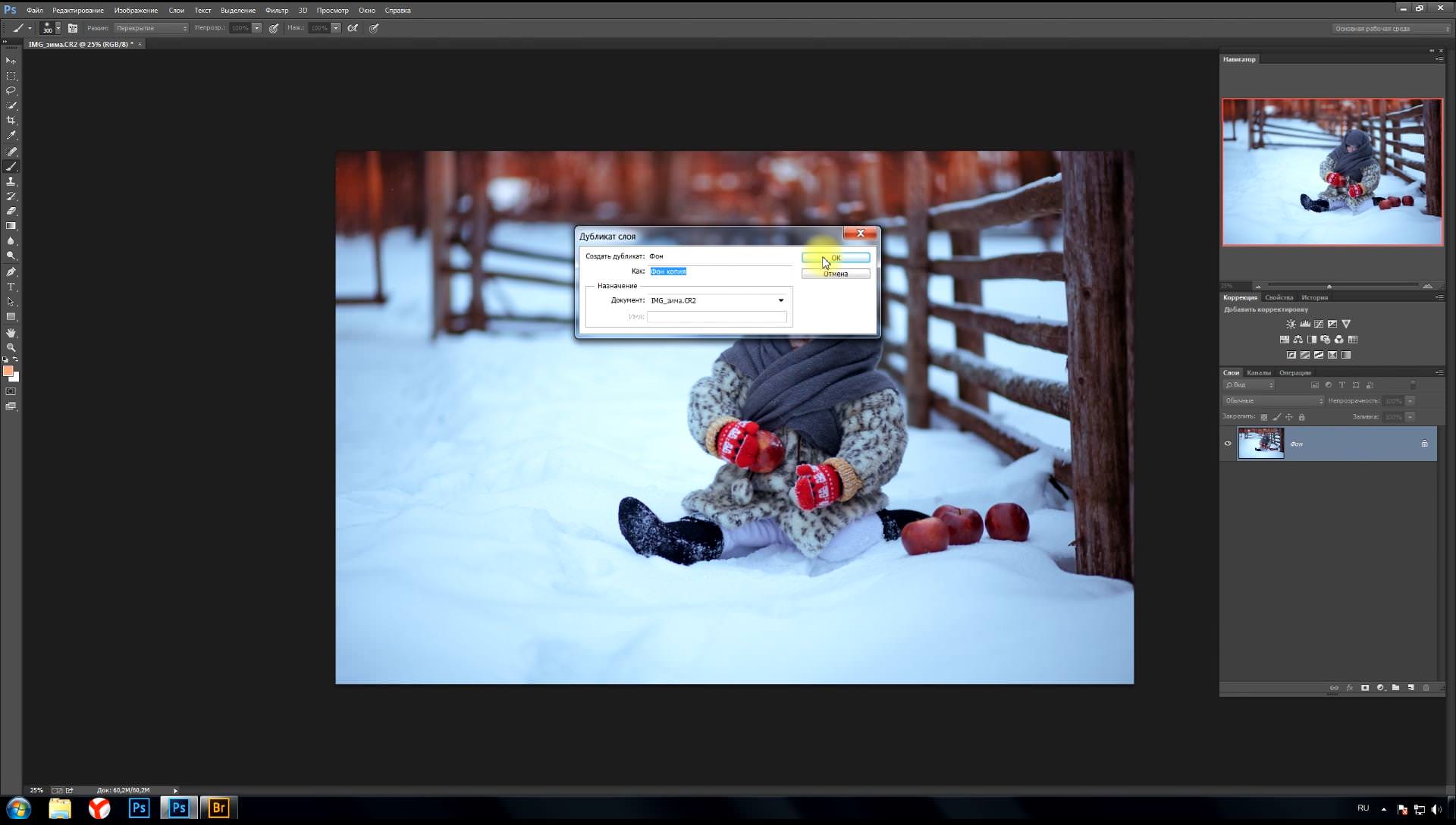Screen dimensions: 1456x825
Task: Select the Hand tool
Action: pyautogui.click(x=11, y=333)
